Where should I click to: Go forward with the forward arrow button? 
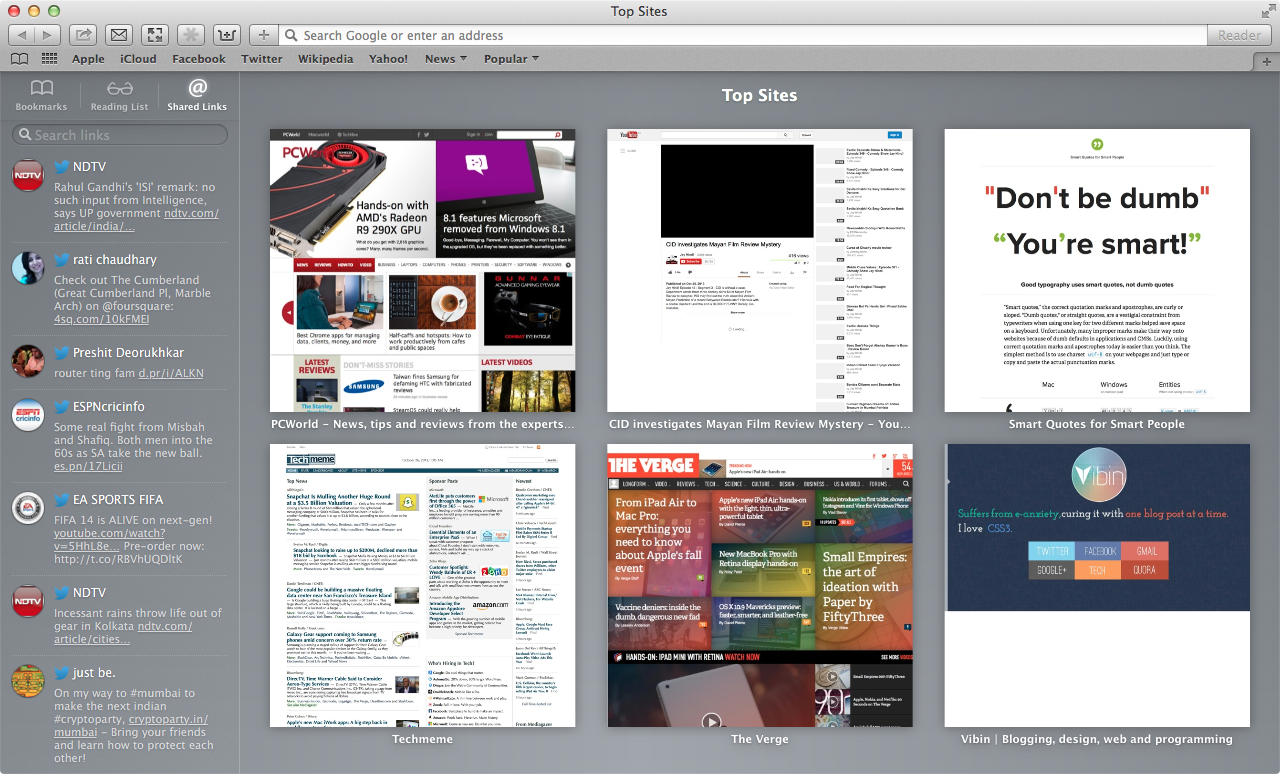click(x=48, y=35)
